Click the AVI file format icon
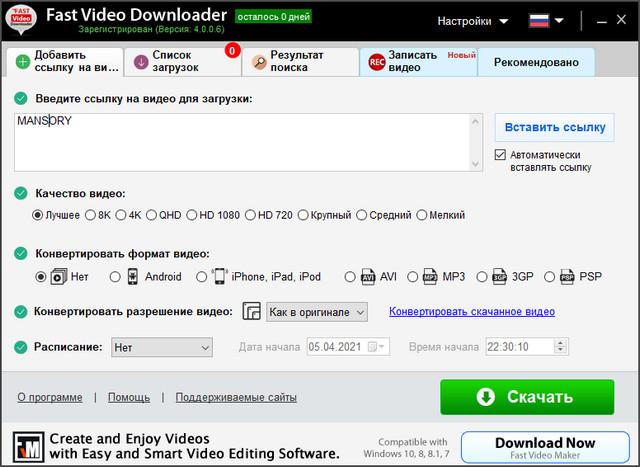This screenshot has height=467, width=640. pos(368,276)
